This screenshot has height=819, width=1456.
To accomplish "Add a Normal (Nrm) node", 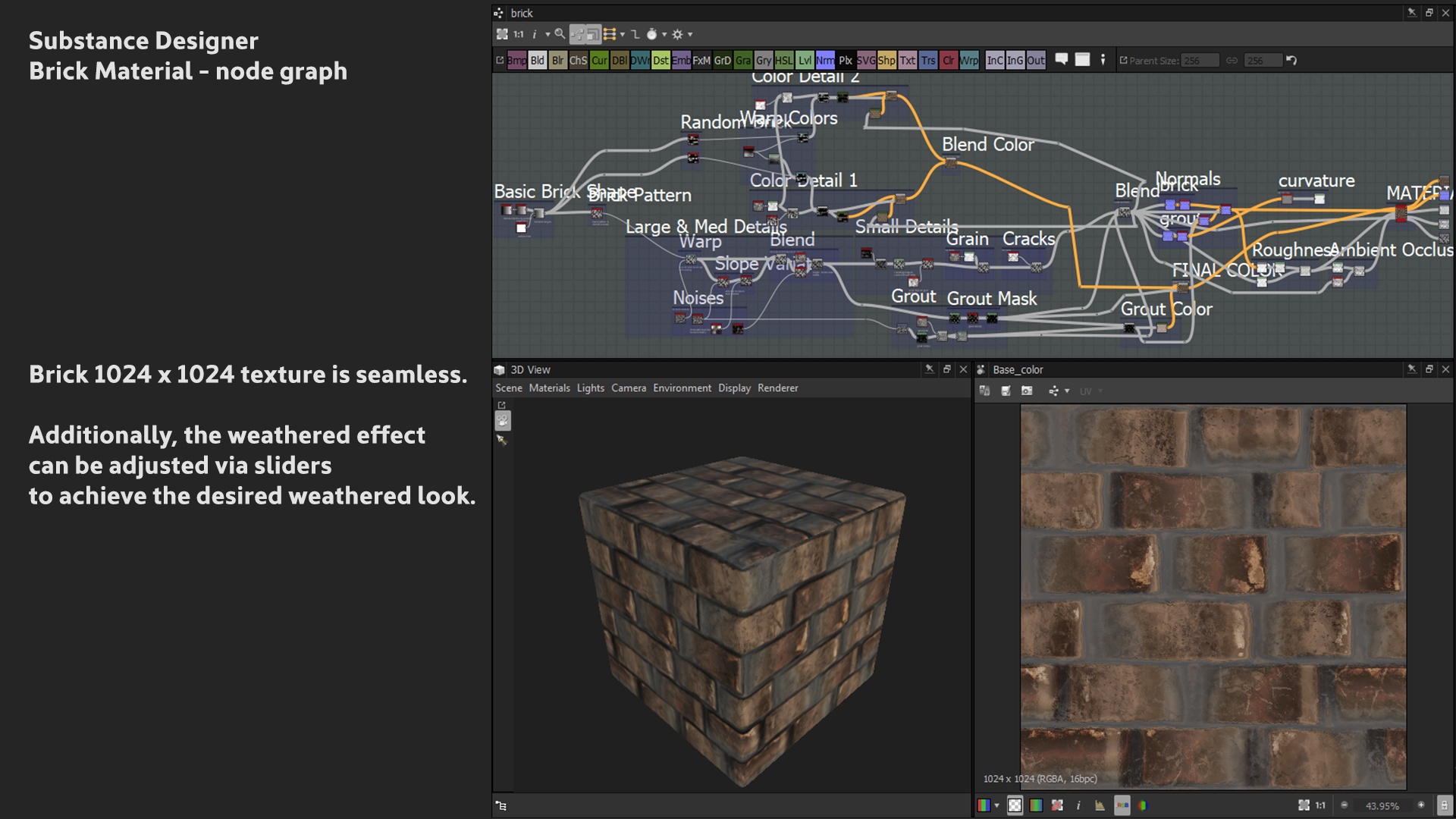I will click(x=825, y=61).
